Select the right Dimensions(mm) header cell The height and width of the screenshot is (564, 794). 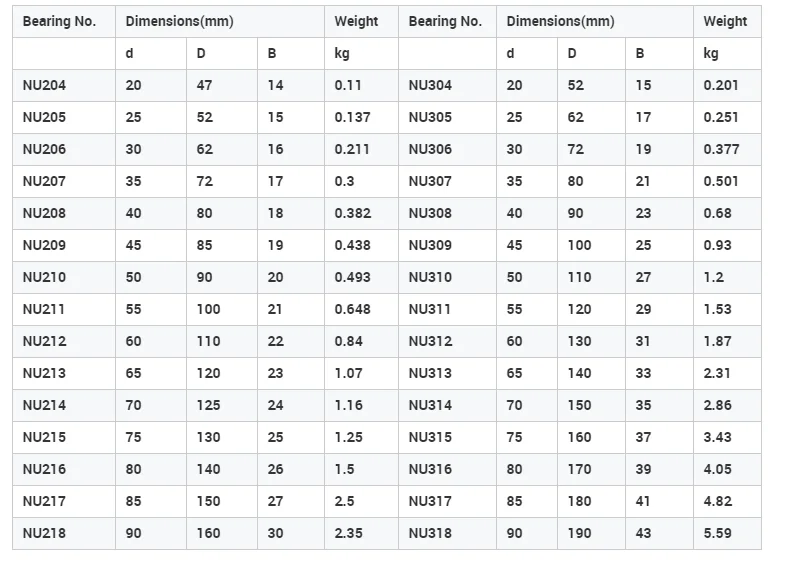tap(561, 22)
